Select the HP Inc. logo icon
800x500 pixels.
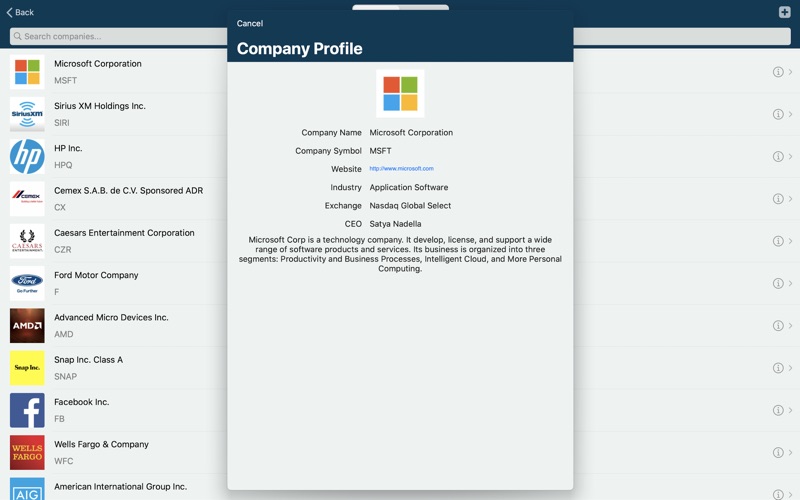pos(27,157)
